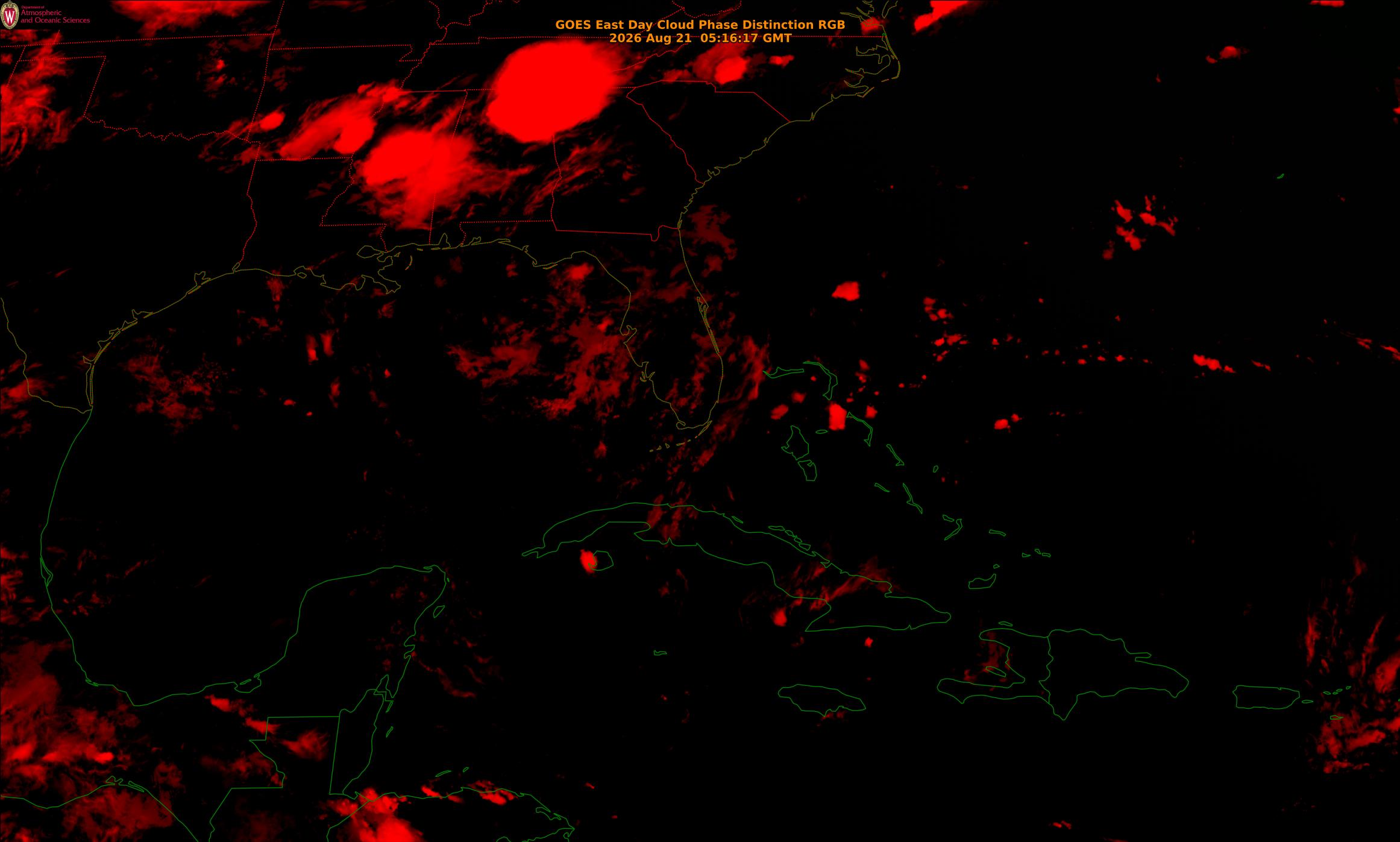1400x842 pixels.
Task: Click the UW-Madison crest logo
Action: tap(10, 15)
